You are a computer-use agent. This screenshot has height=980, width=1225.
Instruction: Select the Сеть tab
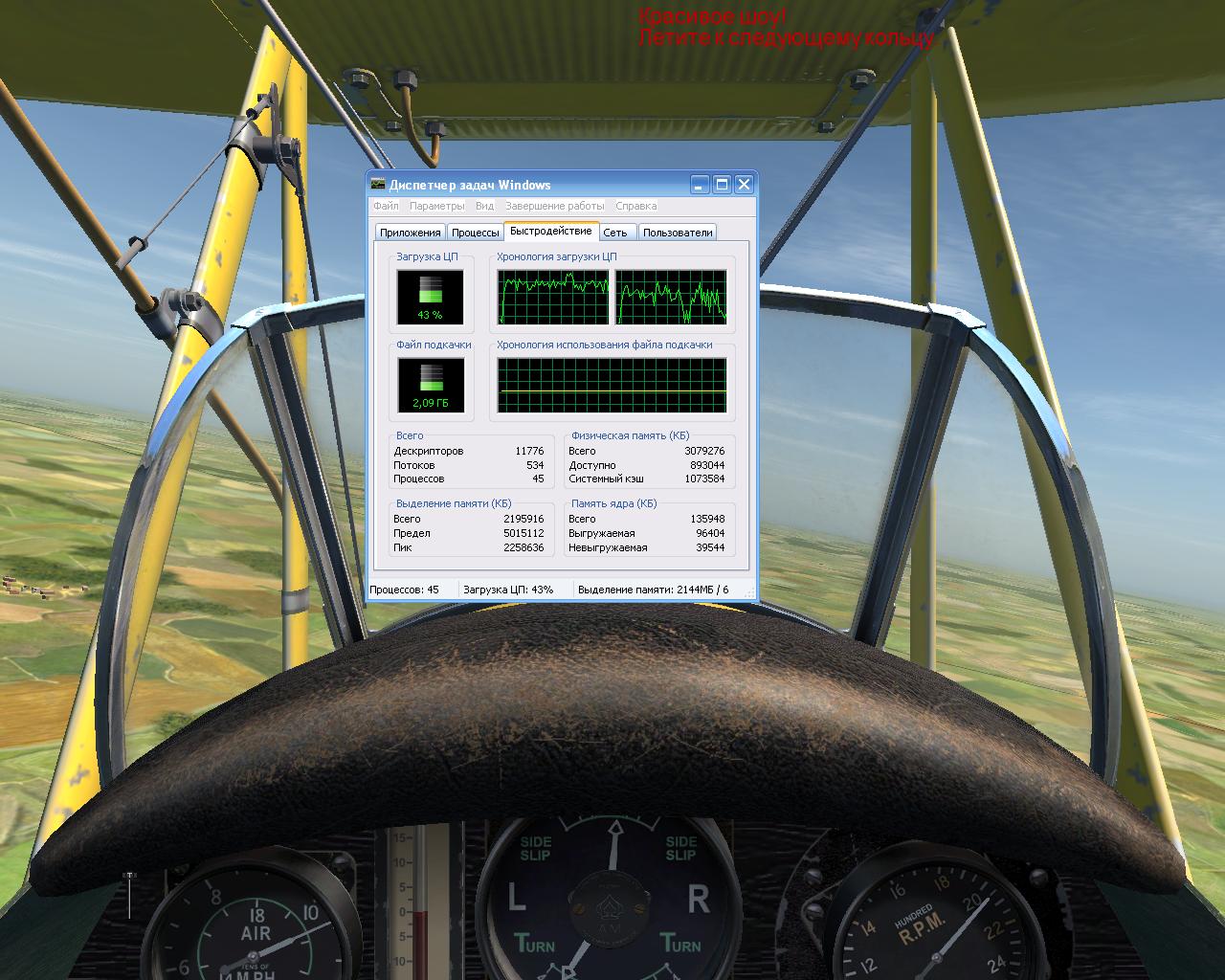click(614, 233)
